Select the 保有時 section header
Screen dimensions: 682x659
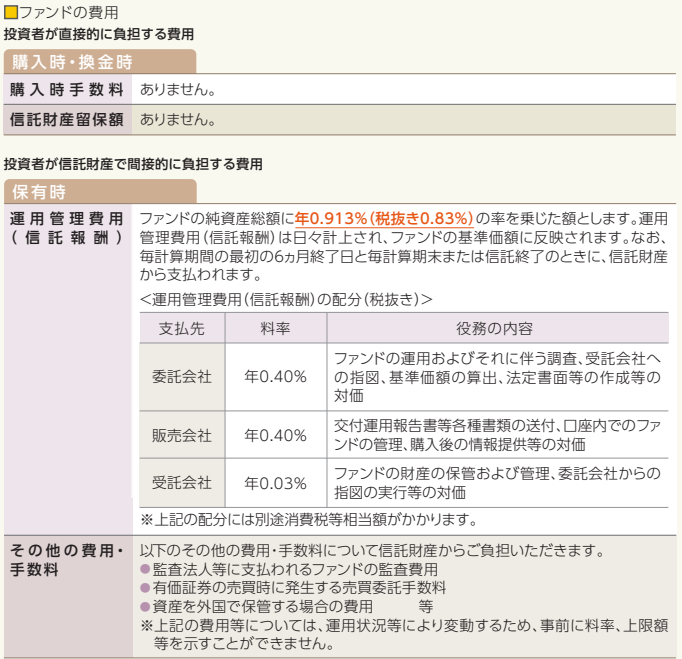(40, 191)
